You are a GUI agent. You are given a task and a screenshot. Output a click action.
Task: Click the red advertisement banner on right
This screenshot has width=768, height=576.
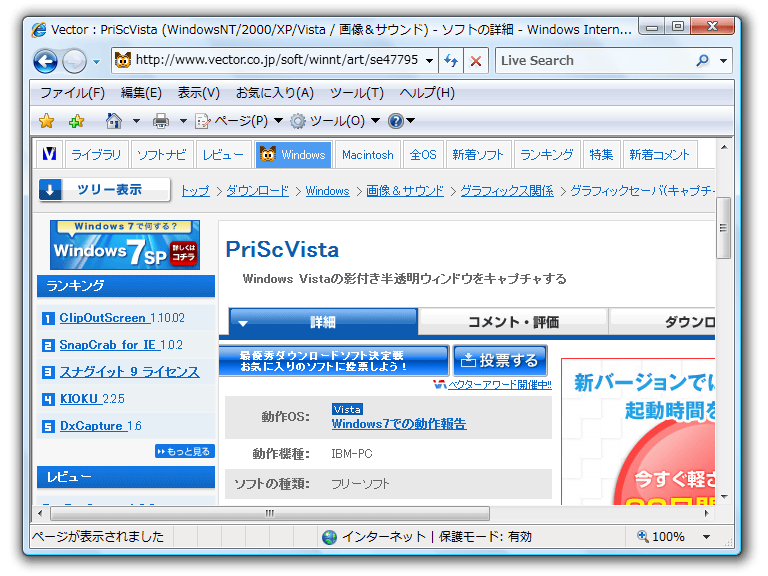(638, 432)
